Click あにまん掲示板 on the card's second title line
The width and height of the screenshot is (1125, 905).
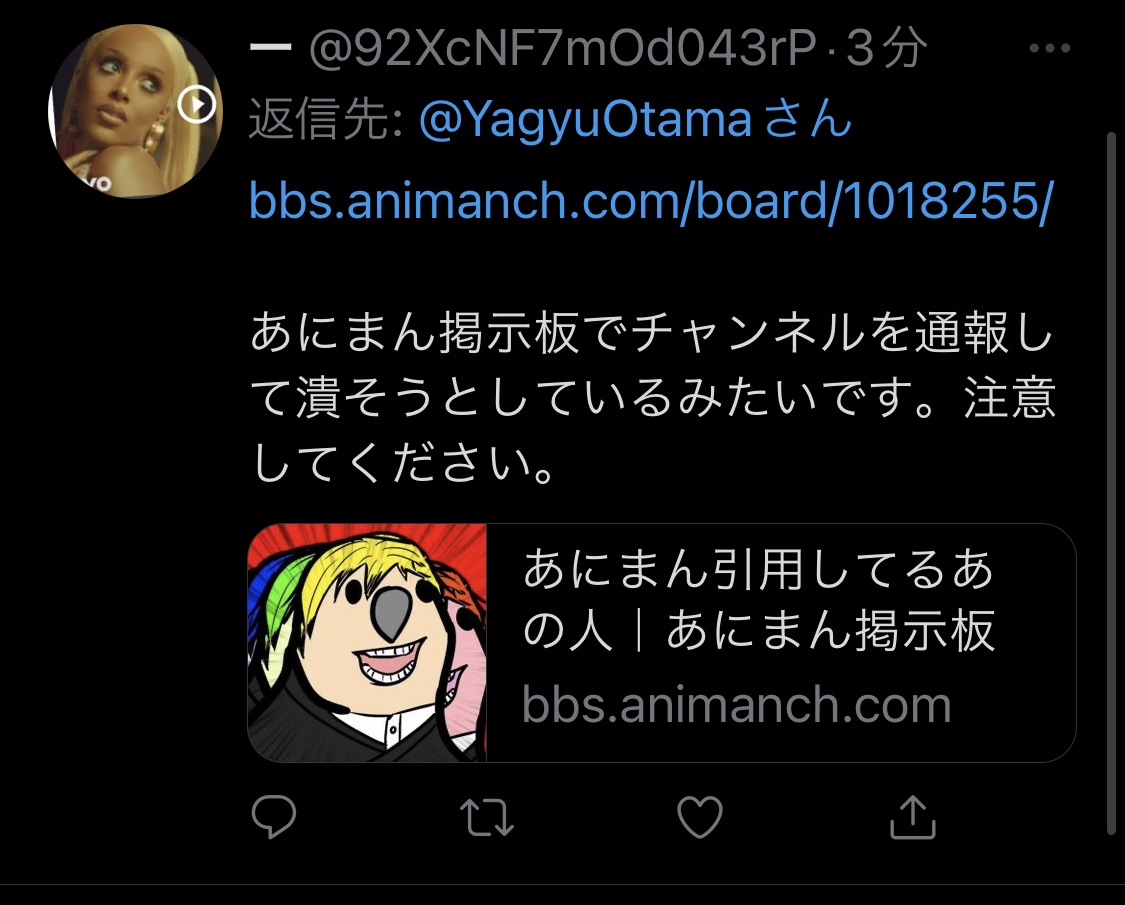(x=830, y=631)
